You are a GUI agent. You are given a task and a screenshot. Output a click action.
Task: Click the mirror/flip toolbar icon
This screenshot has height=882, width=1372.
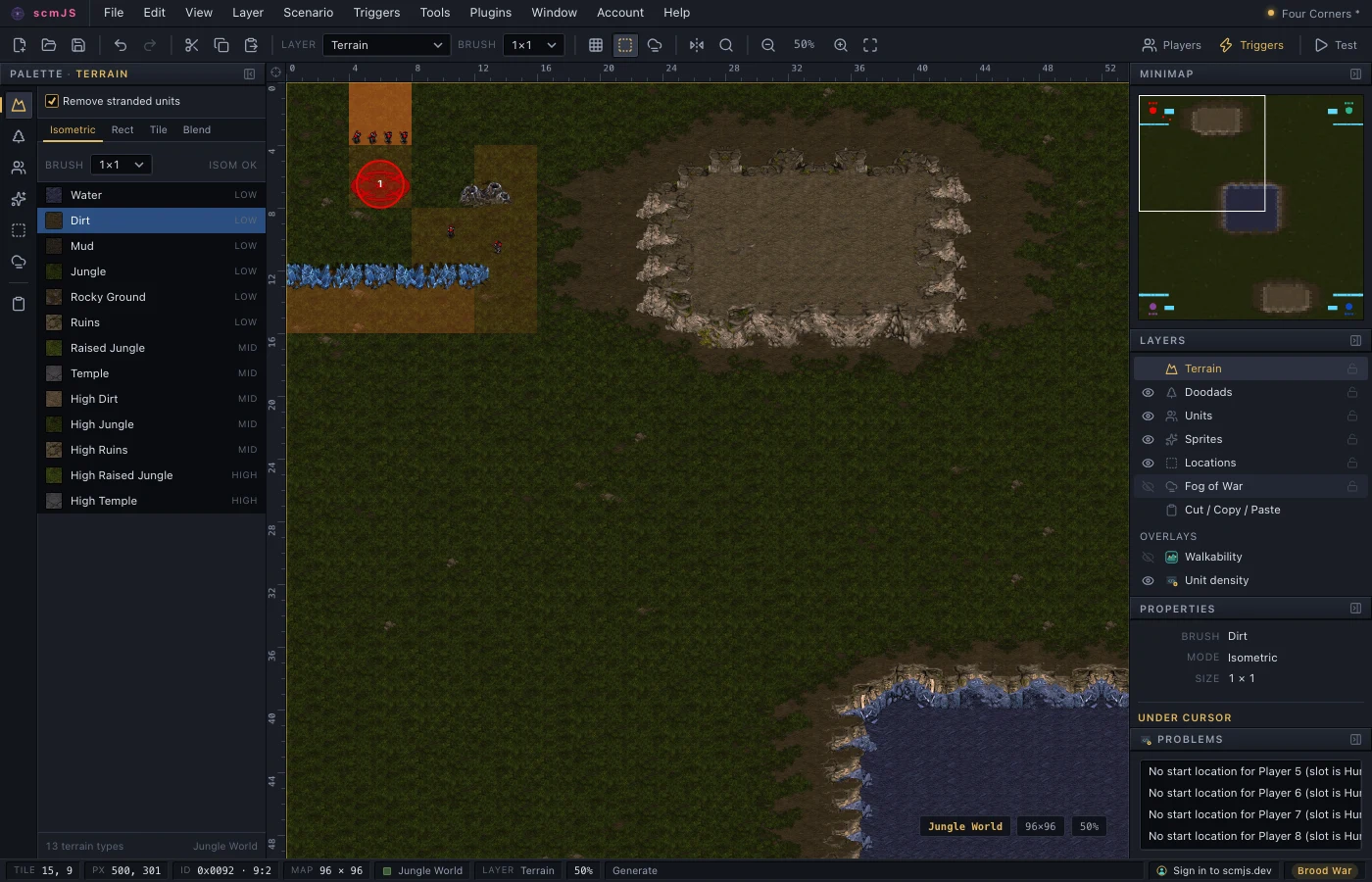pyautogui.click(x=697, y=45)
